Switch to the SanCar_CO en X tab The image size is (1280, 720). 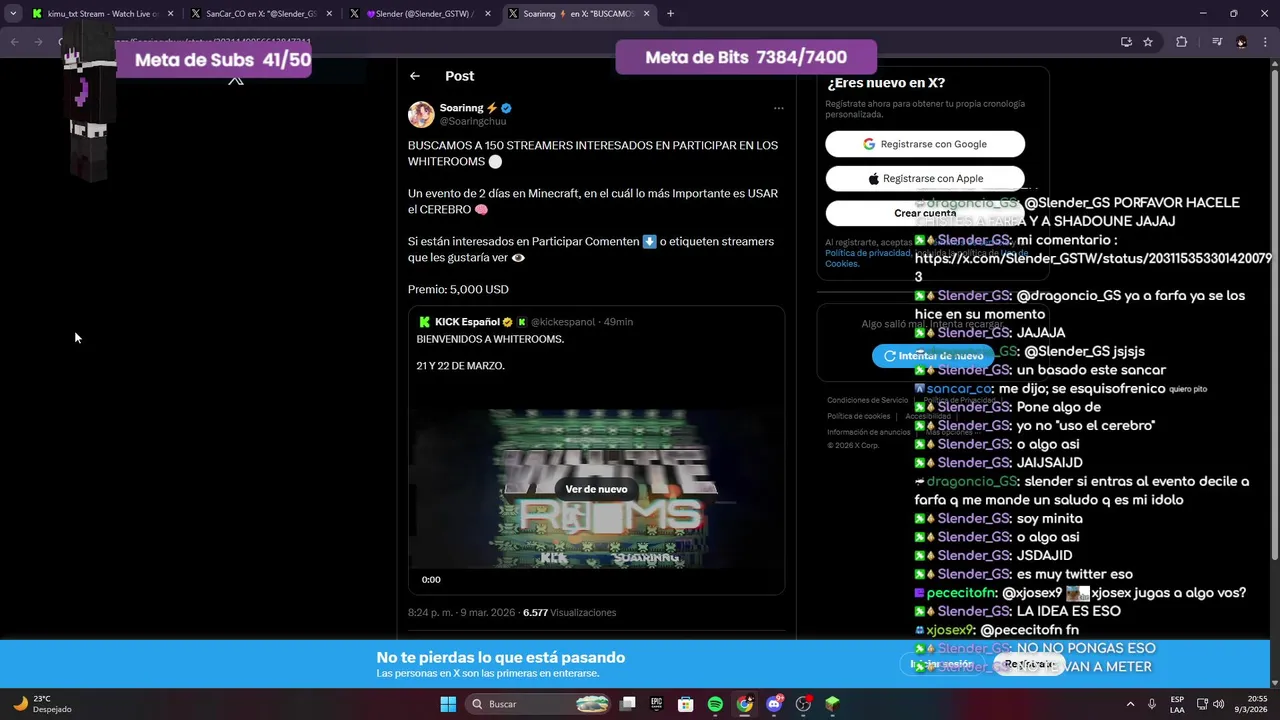(260, 14)
